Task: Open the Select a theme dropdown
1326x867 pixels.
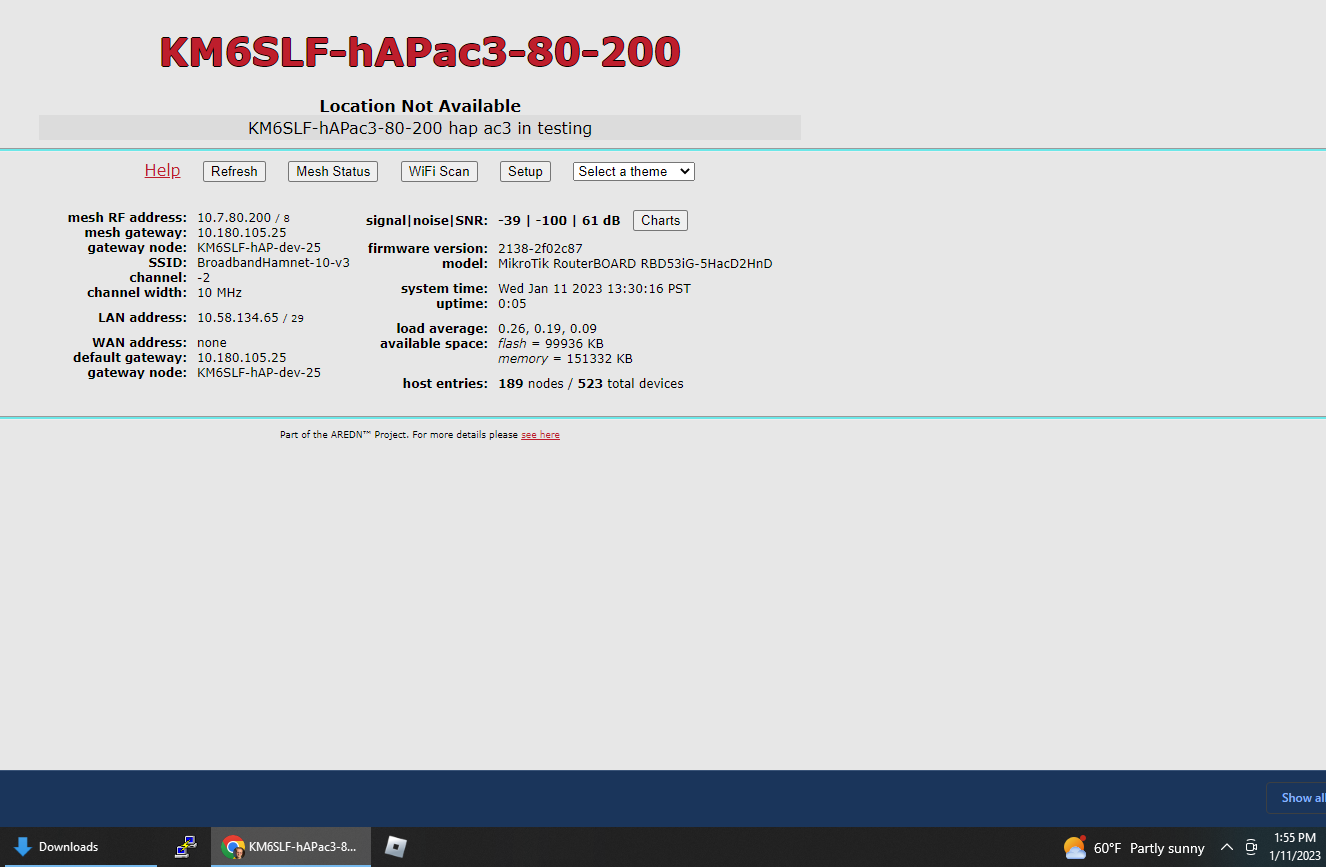Action: [633, 171]
